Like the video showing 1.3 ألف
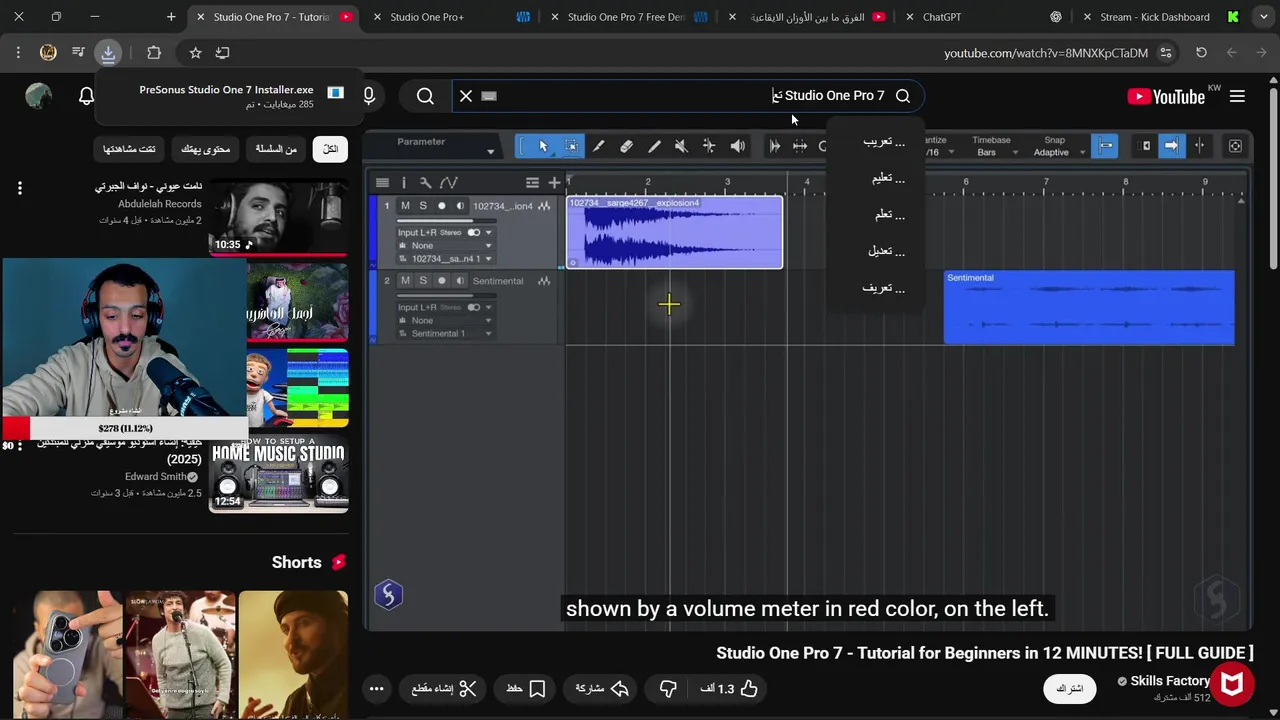This screenshot has width=1280, height=720. [729, 688]
